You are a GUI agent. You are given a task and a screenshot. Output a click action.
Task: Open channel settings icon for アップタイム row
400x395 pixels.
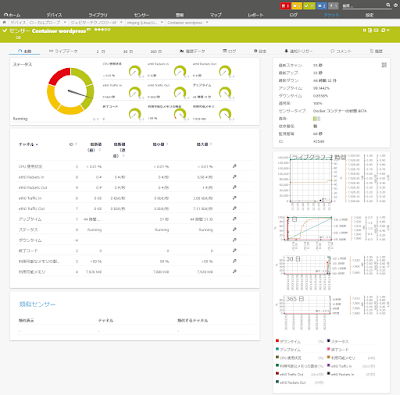[x=235, y=219]
